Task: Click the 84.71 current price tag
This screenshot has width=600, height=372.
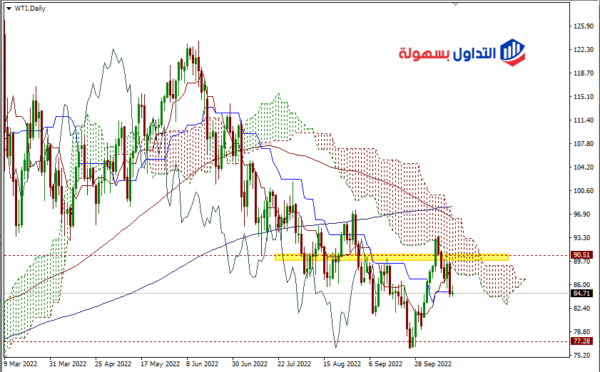Action: click(x=581, y=294)
